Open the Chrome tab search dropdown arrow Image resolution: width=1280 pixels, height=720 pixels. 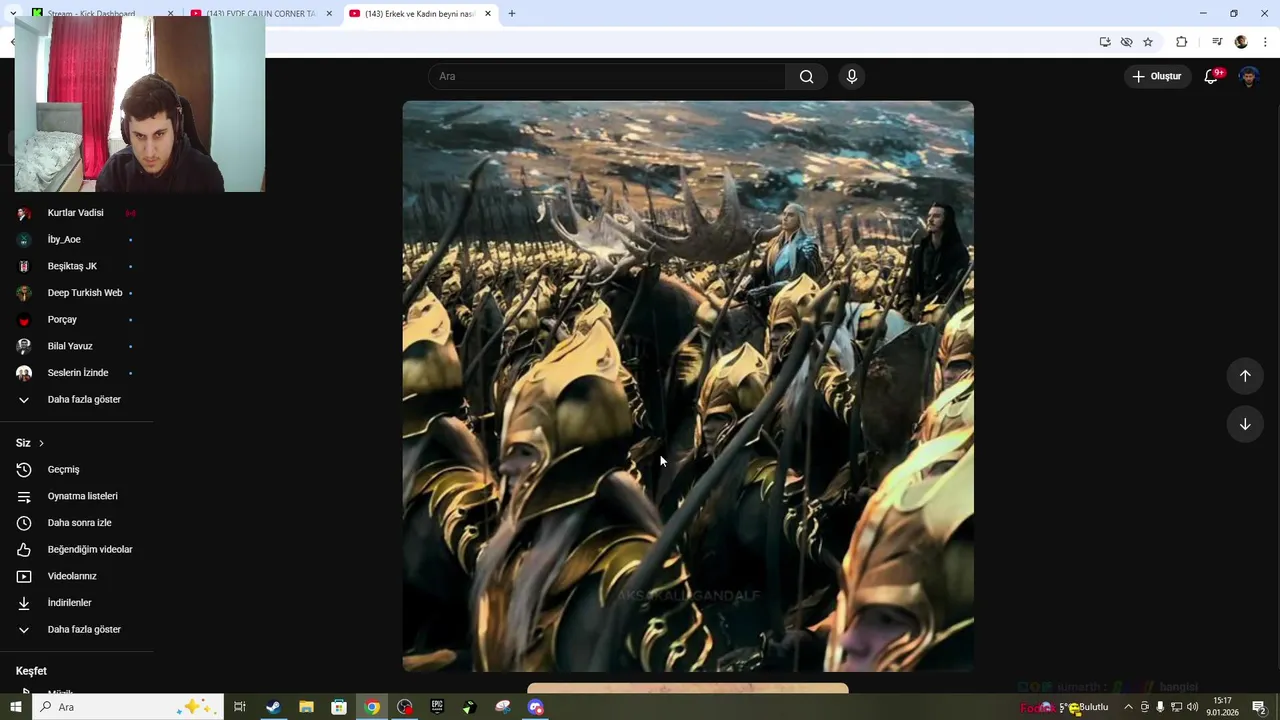[13, 13]
